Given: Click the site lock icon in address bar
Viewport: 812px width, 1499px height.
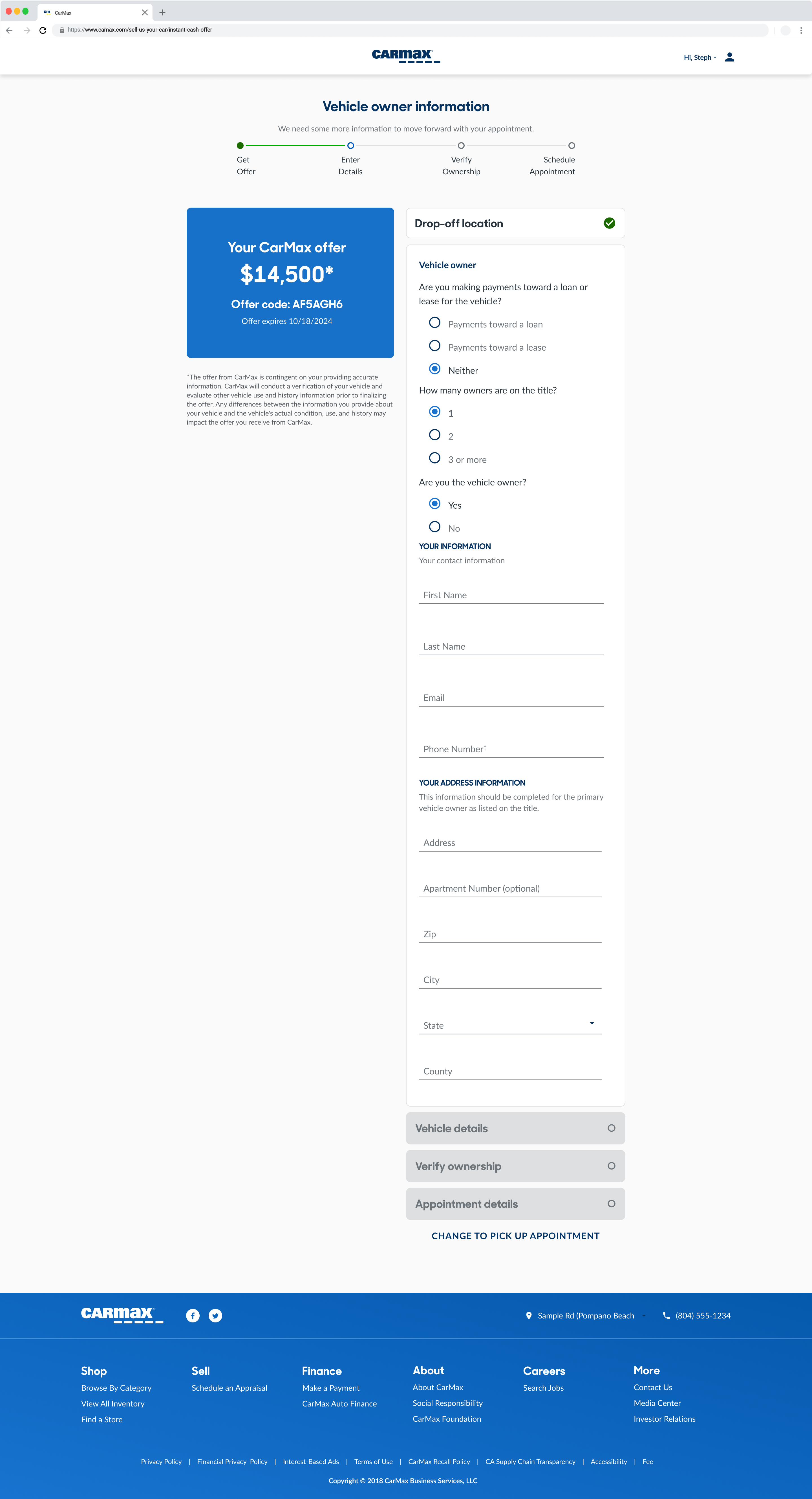Looking at the screenshot, I should (62, 30).
